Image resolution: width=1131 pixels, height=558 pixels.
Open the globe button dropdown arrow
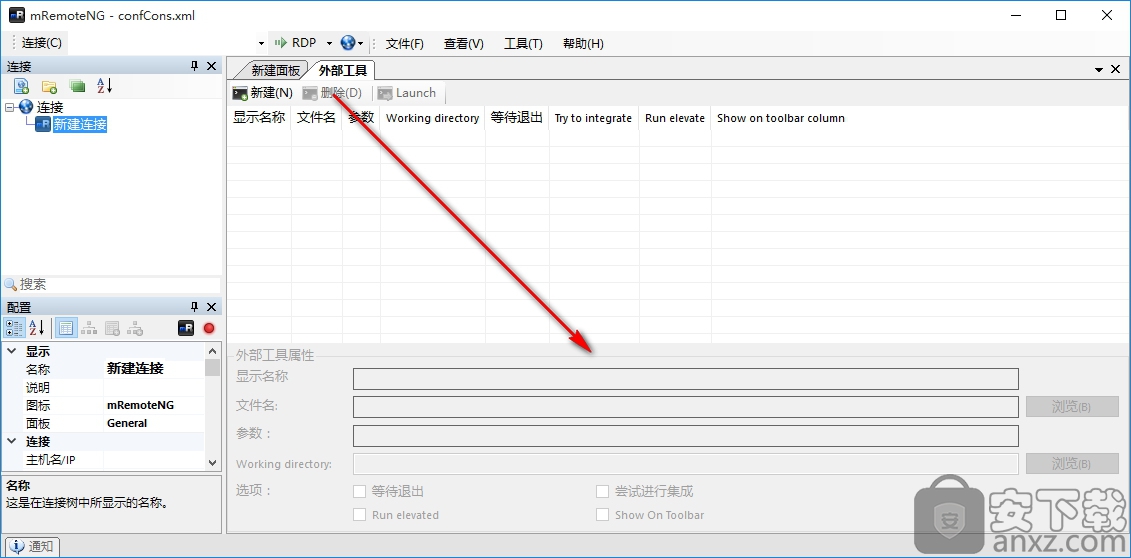click(x=360, y=43)
